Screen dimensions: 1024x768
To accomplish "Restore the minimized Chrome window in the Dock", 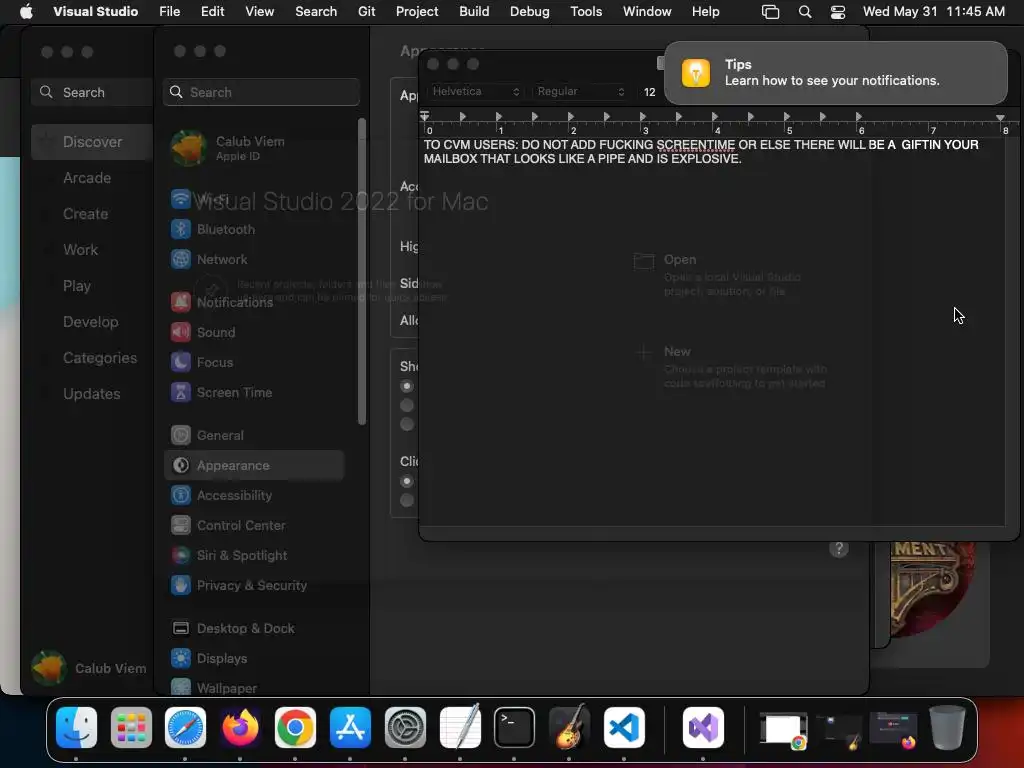I will click(783, 729).
